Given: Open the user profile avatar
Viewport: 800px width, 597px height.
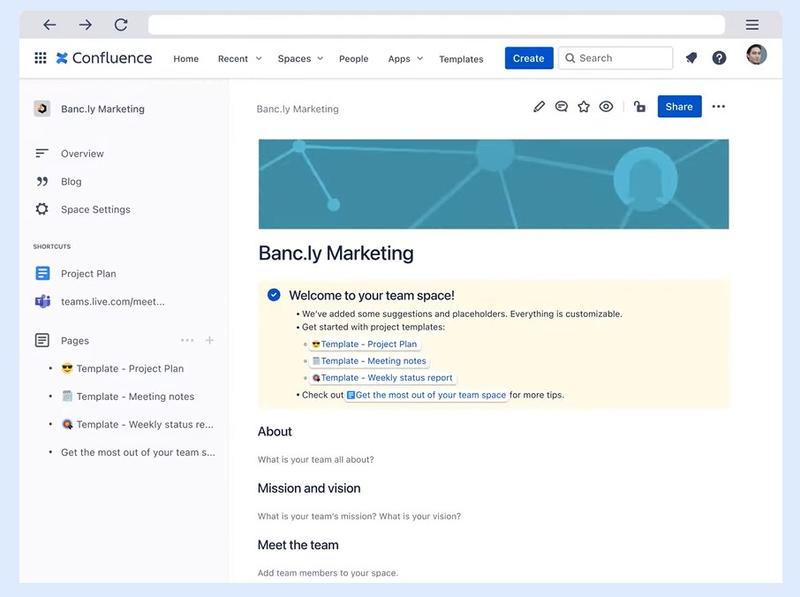Looking at the screenshot, I should click(x=756, y=55).
